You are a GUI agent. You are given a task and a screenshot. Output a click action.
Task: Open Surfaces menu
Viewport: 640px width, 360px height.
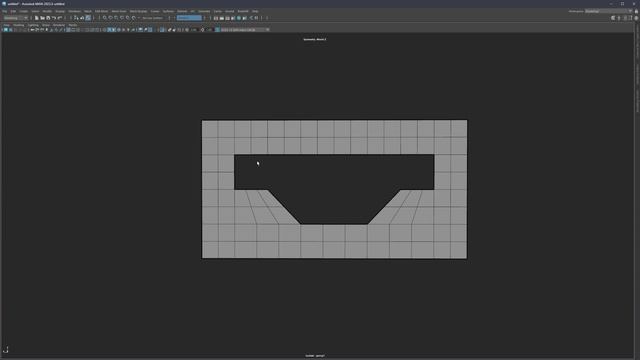168,11
